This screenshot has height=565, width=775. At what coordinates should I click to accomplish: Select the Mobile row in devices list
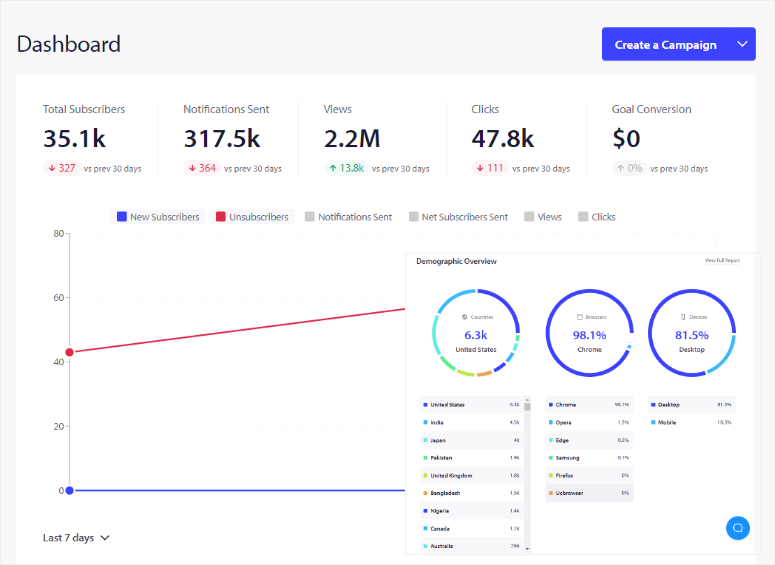click(692, 423)
